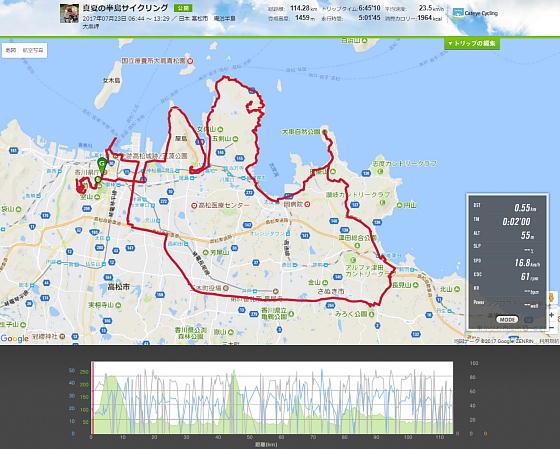Click the 高松市 city label on map
The image size is (560, 449).
tap(119, 286)
